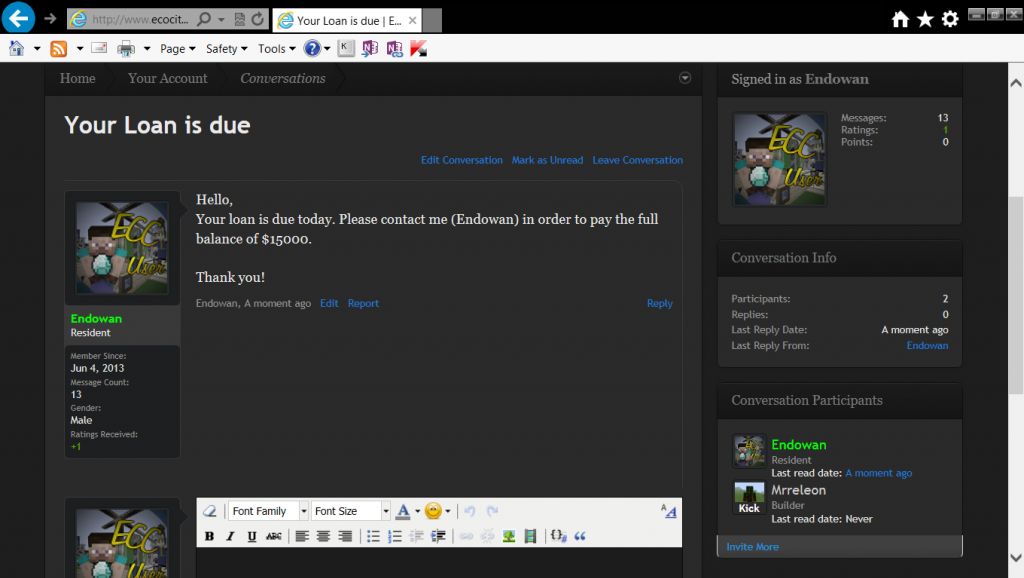Open the Font Size dropdown

(350, 511)
